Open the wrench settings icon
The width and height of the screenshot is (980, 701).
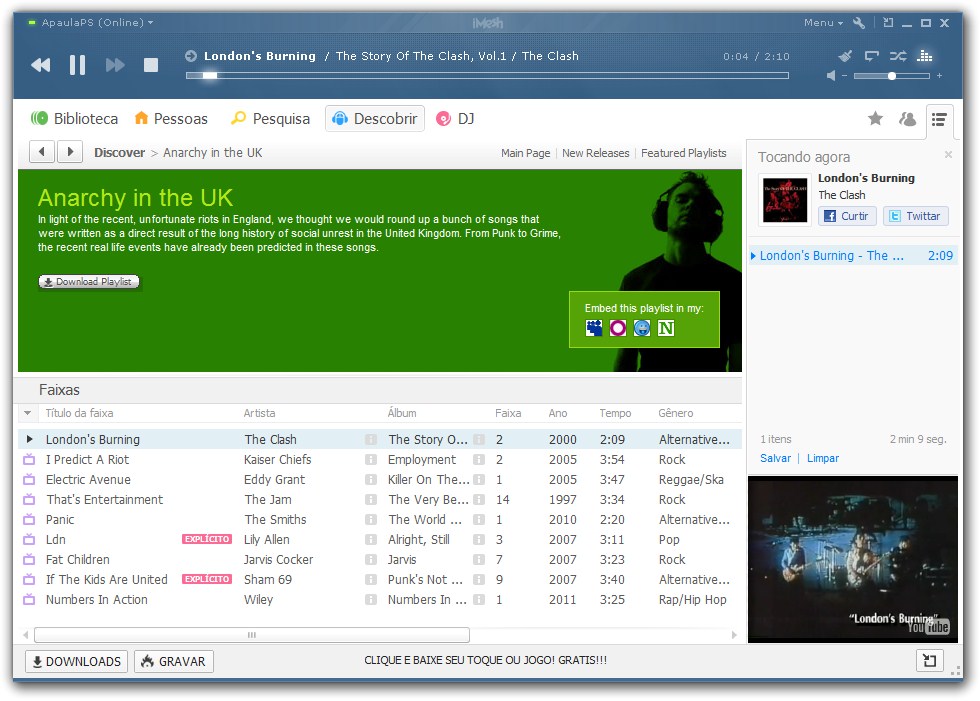pyautogui.click(x=859, y=23)
